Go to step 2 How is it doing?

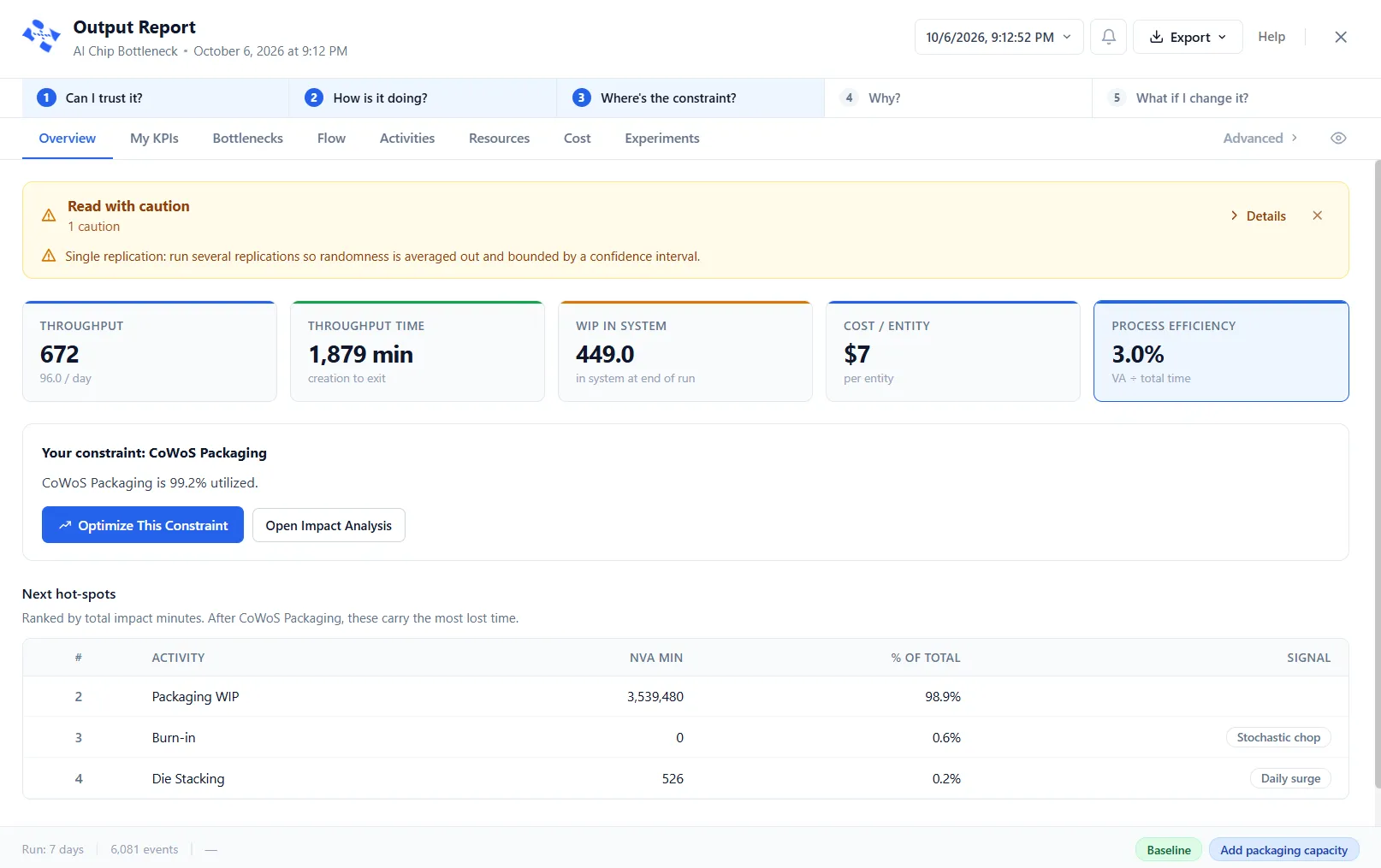(x=423, y=97)
